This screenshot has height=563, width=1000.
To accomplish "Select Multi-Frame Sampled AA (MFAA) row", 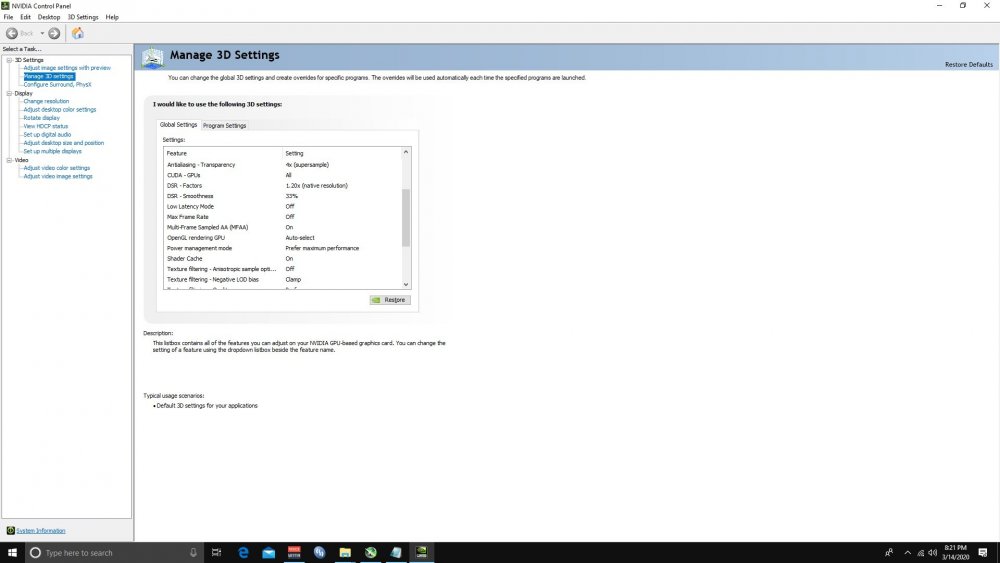I will tap(283, 227).
